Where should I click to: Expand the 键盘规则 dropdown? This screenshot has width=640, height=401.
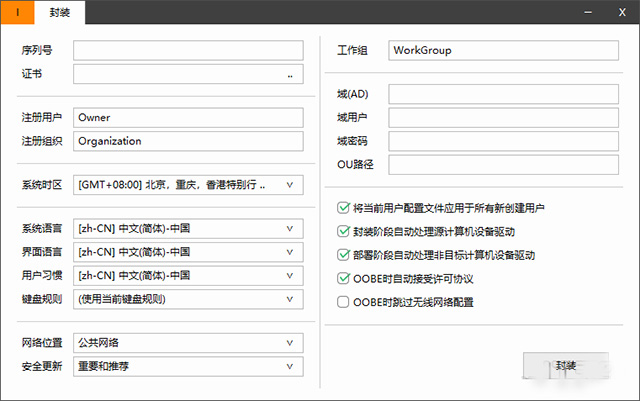(290, 299)
